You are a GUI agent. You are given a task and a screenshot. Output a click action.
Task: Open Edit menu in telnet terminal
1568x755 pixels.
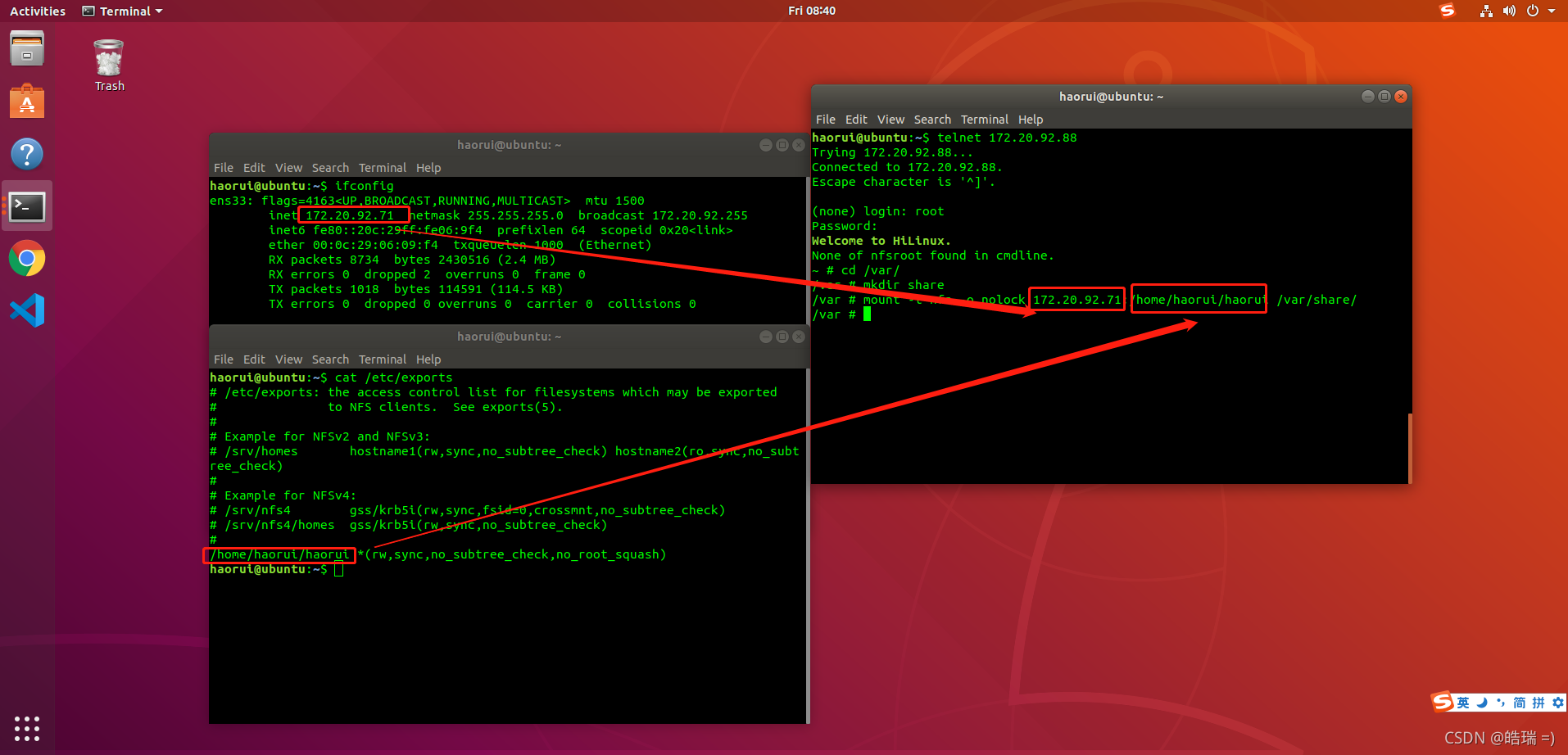[856, 120]
